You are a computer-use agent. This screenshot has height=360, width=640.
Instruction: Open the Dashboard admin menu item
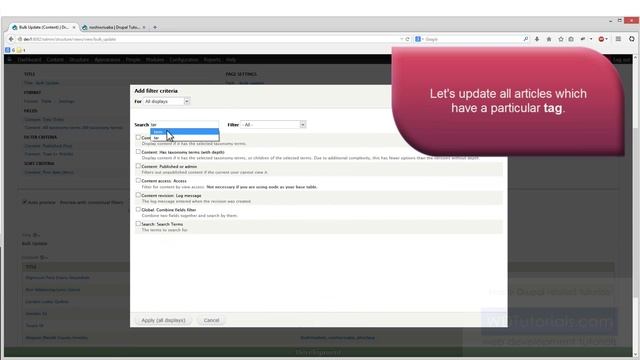29,60
